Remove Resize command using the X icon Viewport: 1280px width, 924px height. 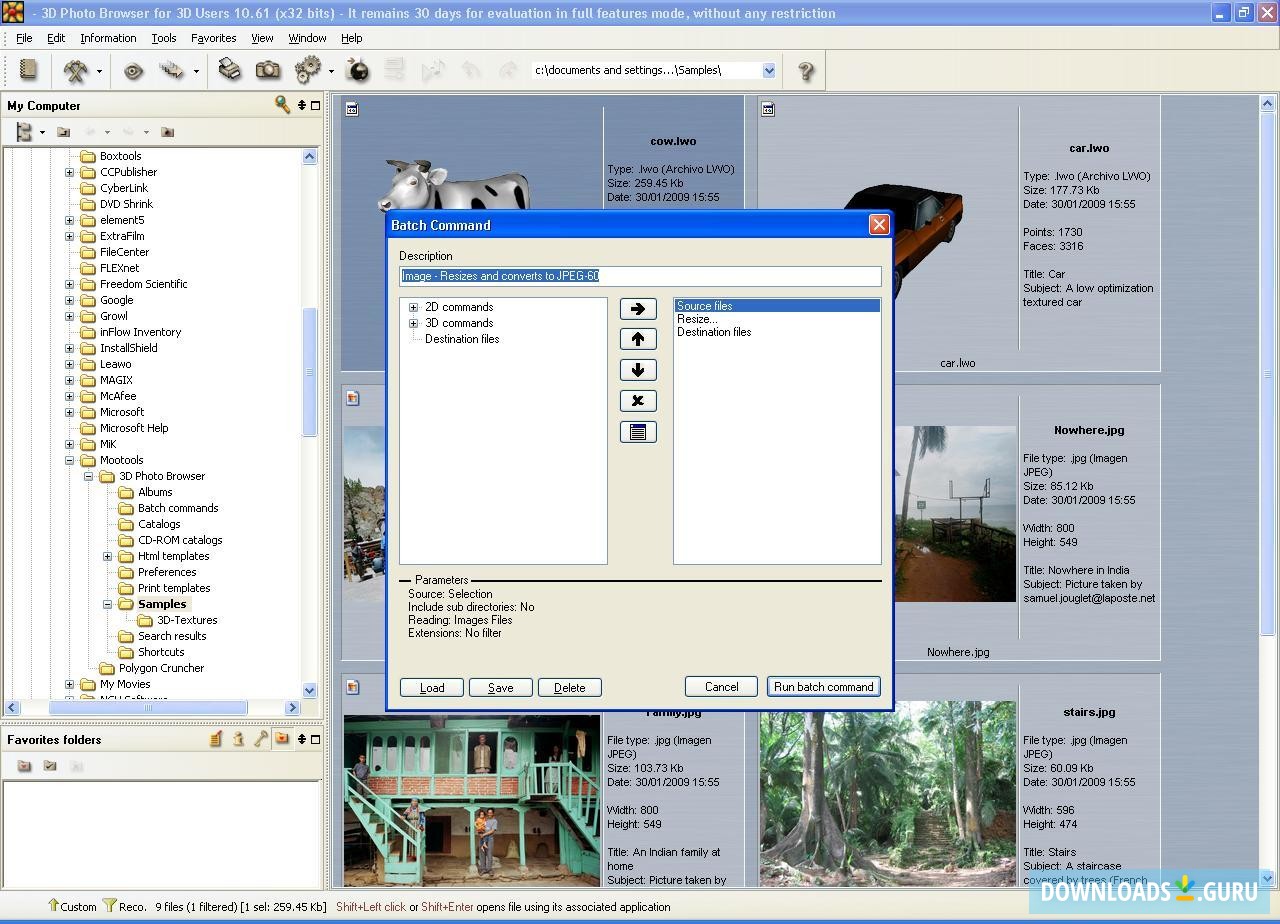click(x=638, y=400)
